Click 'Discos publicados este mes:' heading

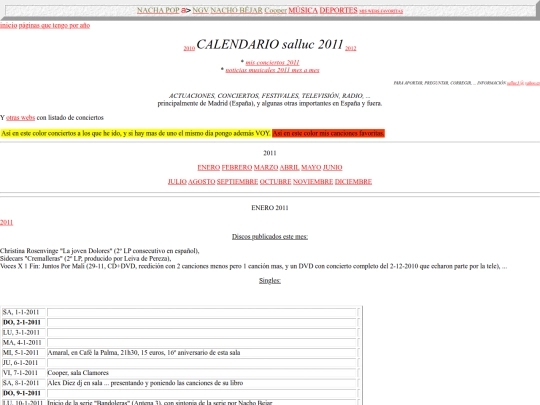click(270, 237)
